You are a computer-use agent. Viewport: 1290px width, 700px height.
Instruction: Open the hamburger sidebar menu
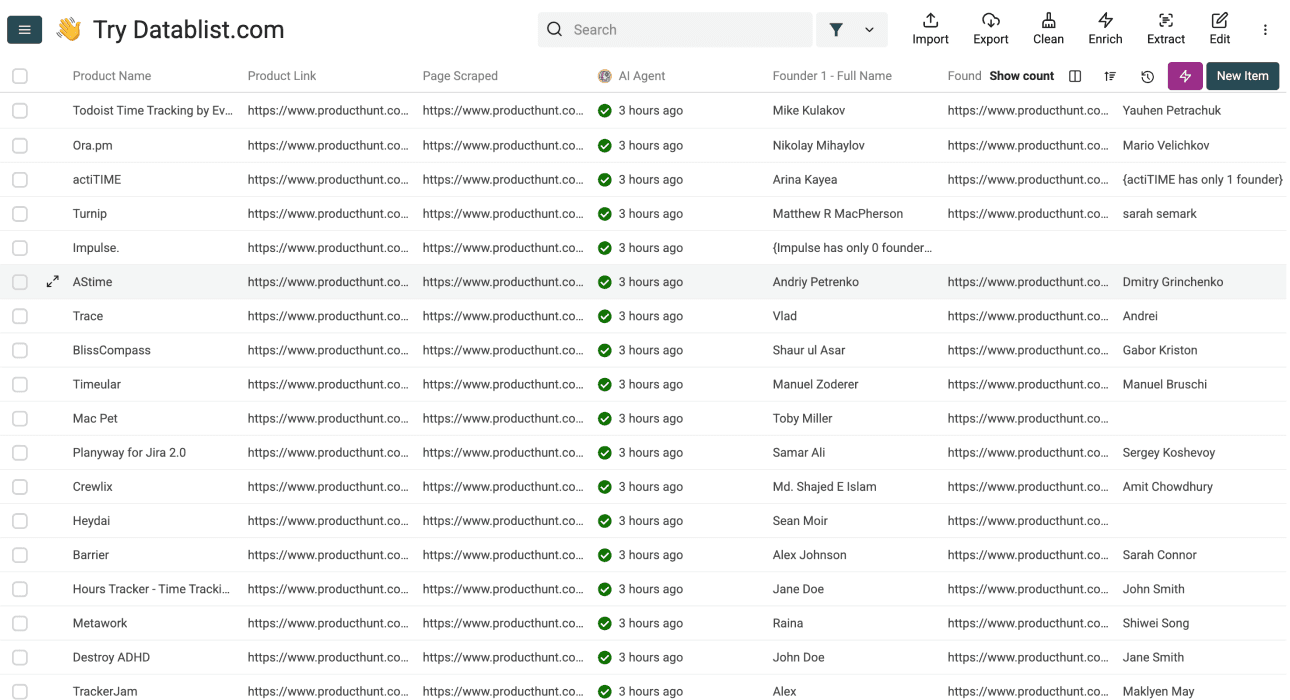pyautogui.click(x=24, y=29)
